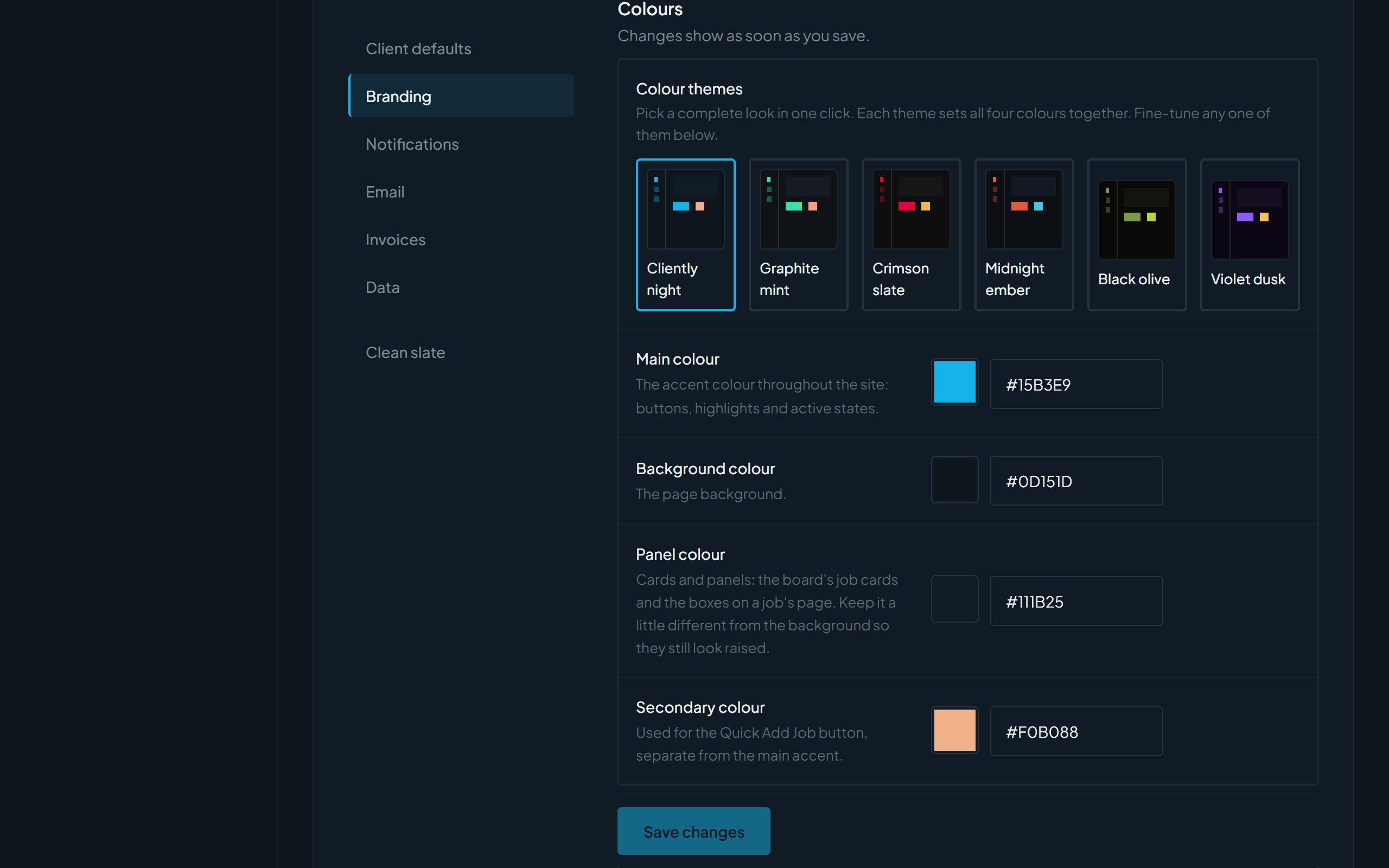Open the Clean slate section
Image resolution: width=1389 pixels, height=868 pixels.
point(461,352)
